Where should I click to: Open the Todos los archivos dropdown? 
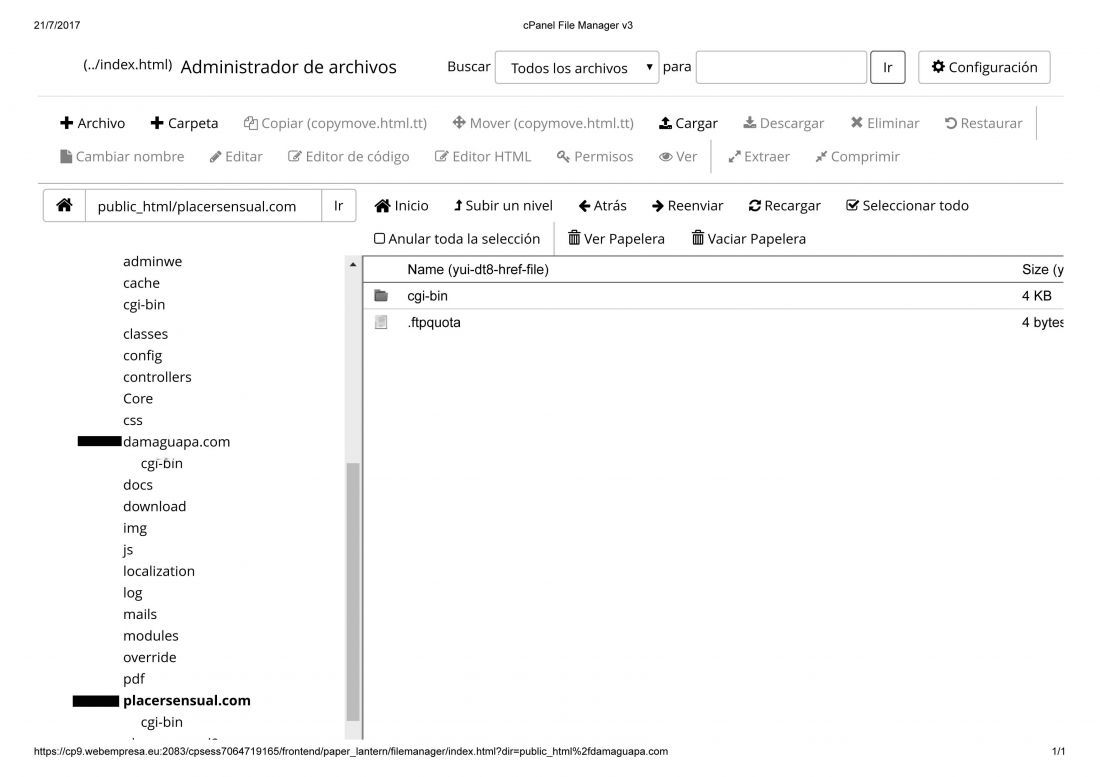577,67
